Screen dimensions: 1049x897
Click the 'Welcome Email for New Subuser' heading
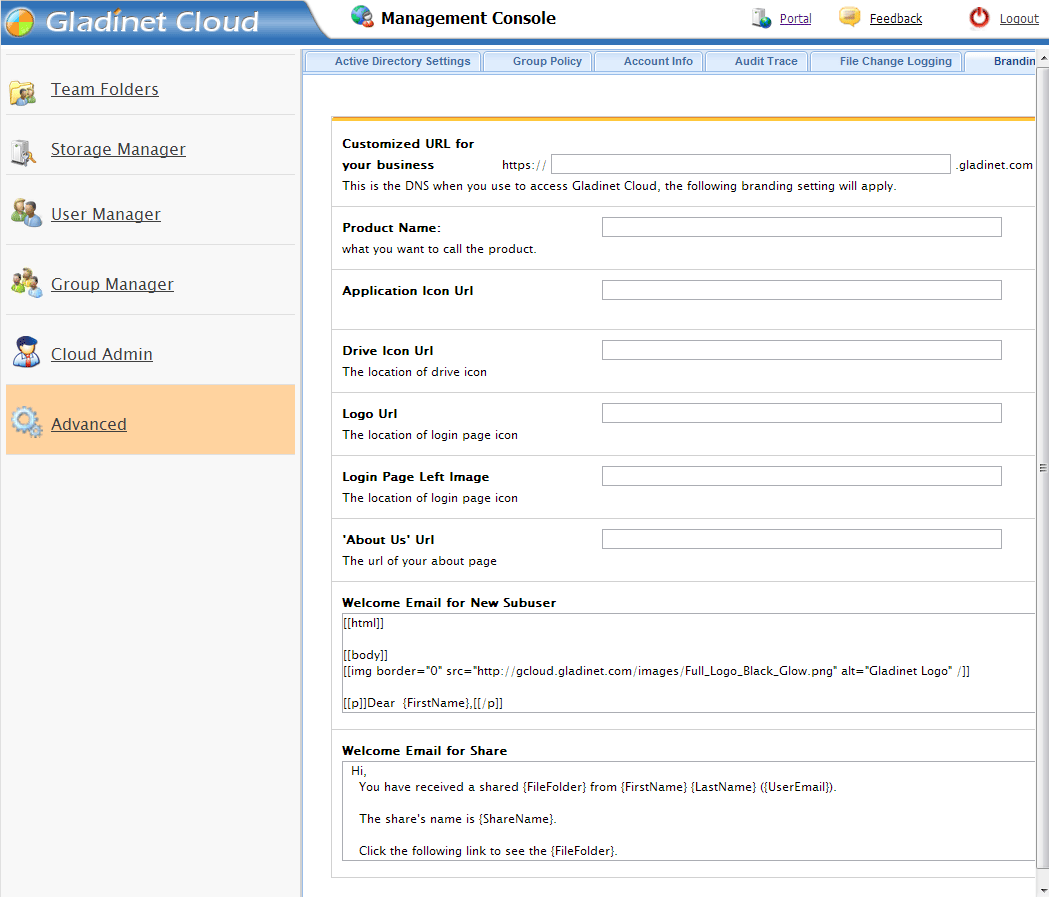pyautogui.click(x=449, y=603)
